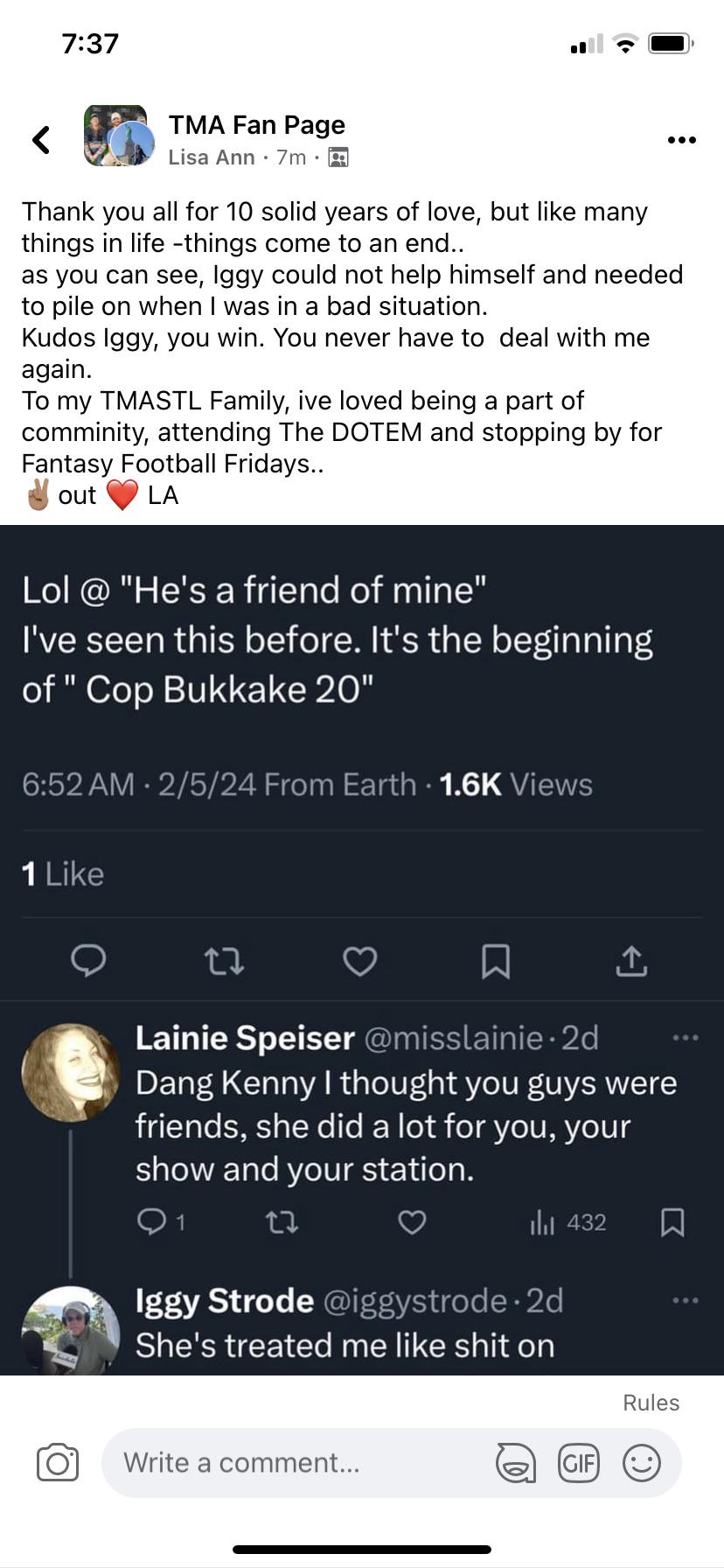The image size is (724, 1568).
Task: Like the main tweet with heart icon
Action: tap(359, 961)
